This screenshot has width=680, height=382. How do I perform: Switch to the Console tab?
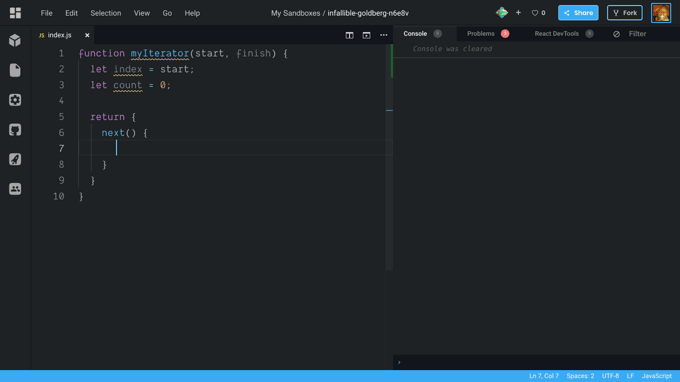click(x=415, y=34)
